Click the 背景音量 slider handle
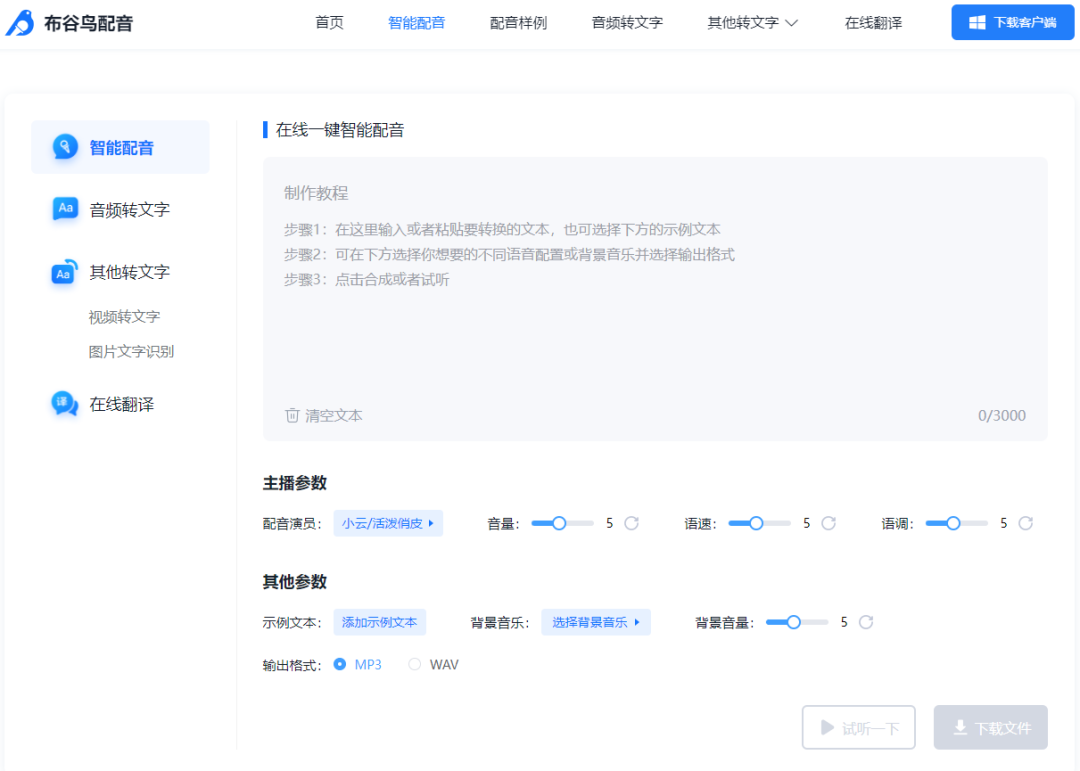The height and width of the screenshot is (771, 1080). (x=793, y=622)
